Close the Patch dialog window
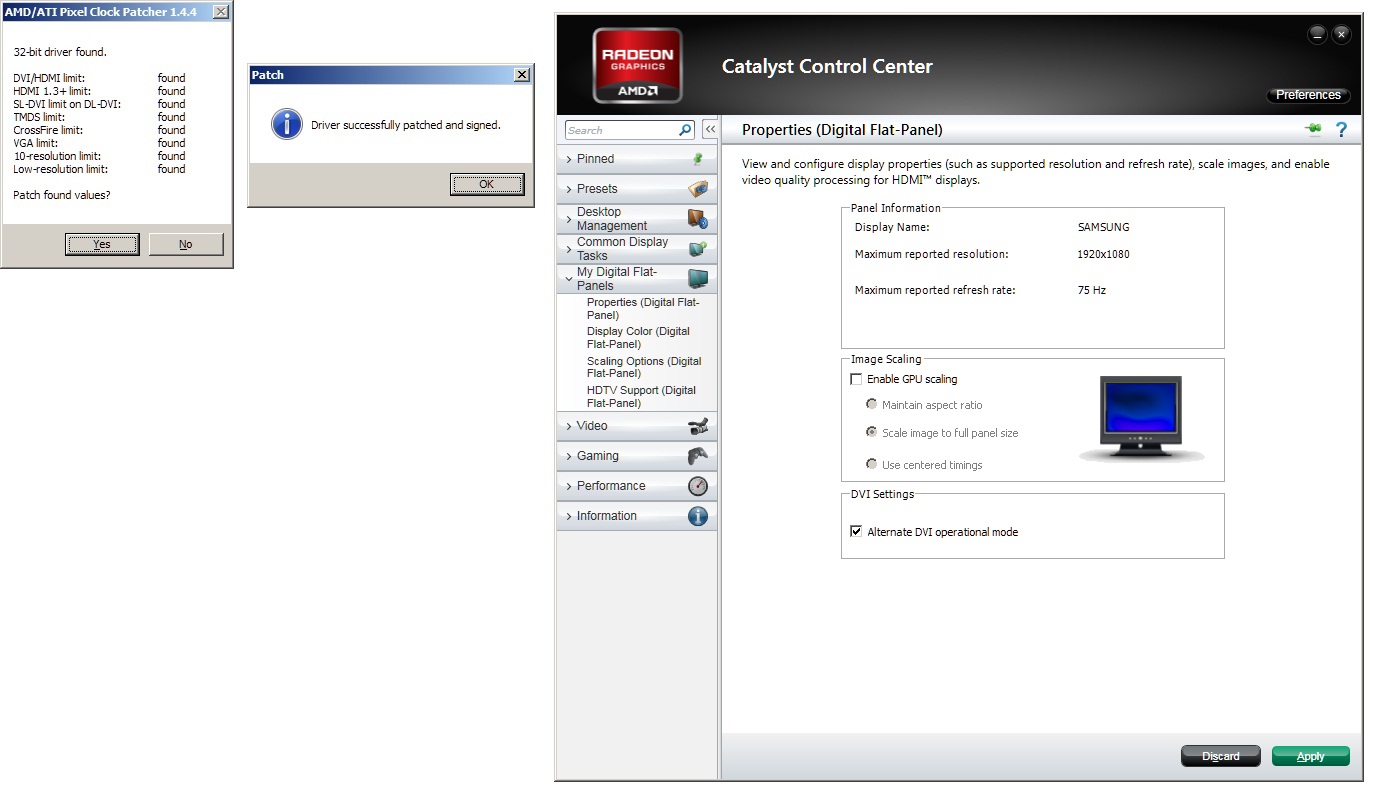The image size is (1384, 804). (521, 75)
